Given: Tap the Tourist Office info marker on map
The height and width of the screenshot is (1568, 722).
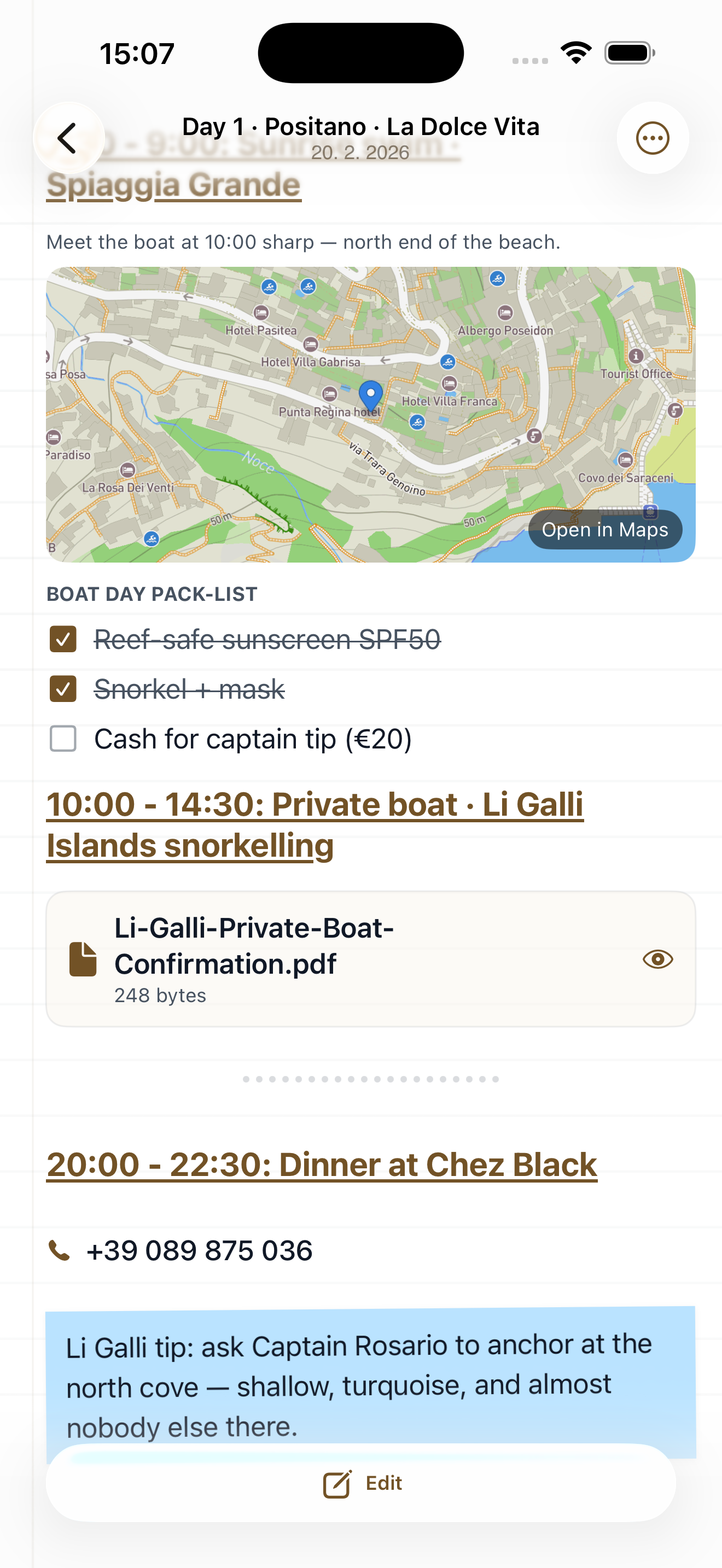Looking at the screenshot, I should point(636,355).
